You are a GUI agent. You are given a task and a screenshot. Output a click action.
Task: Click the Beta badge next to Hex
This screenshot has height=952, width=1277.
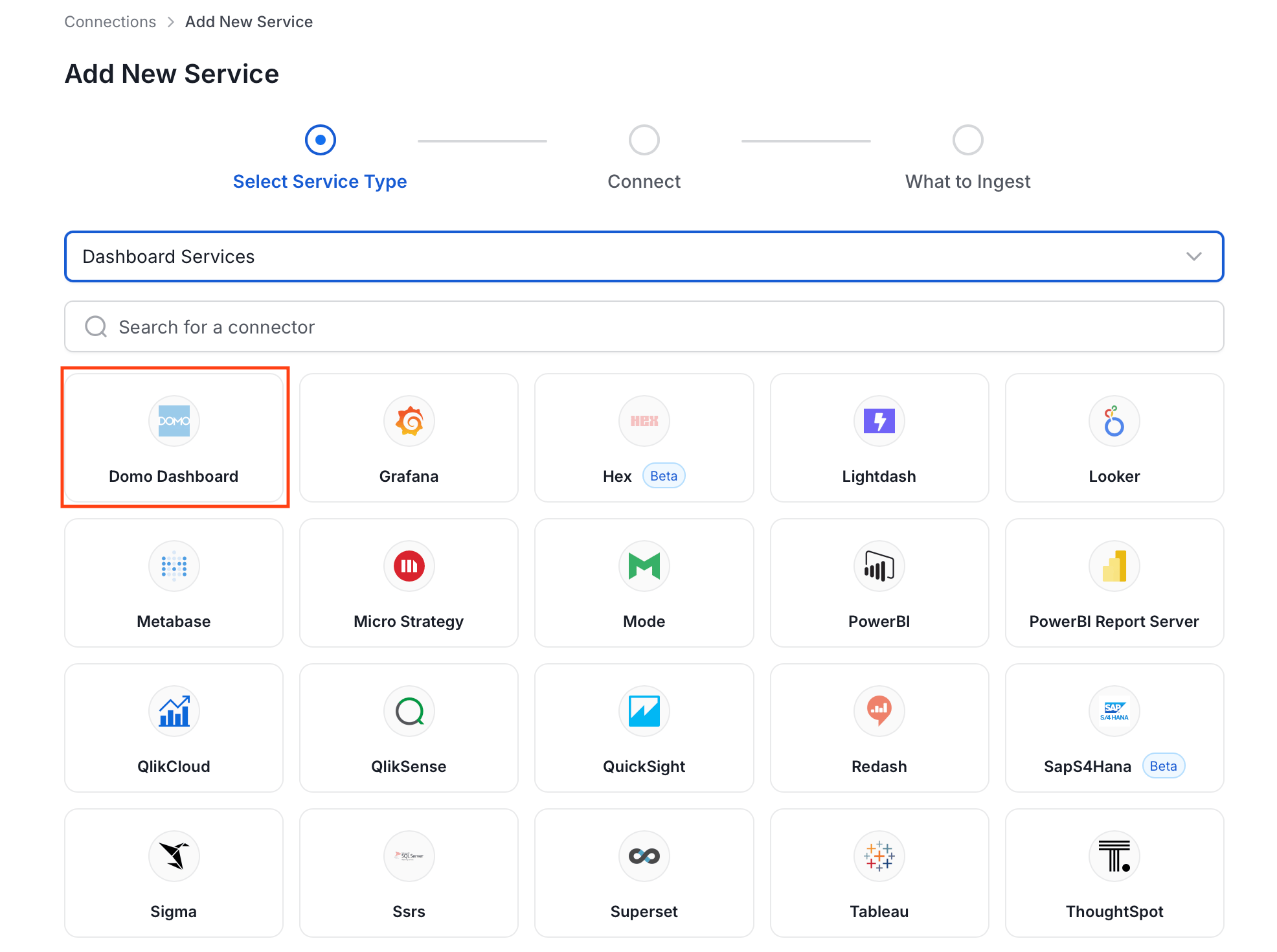pos(664,476)
